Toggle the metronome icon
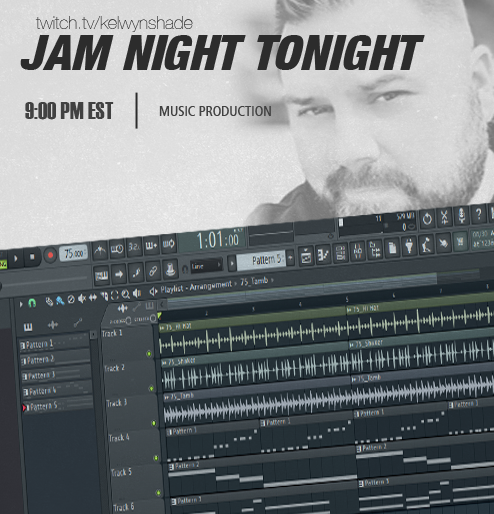Screen dimensions: 494x514 (100, 250)
